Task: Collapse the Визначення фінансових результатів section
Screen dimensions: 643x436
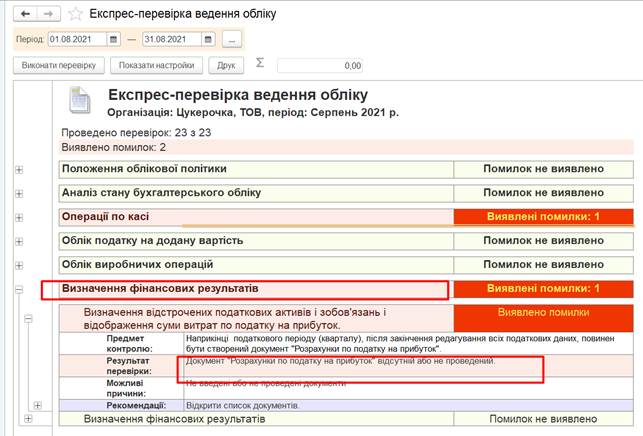Action: [x=18, y=289]
